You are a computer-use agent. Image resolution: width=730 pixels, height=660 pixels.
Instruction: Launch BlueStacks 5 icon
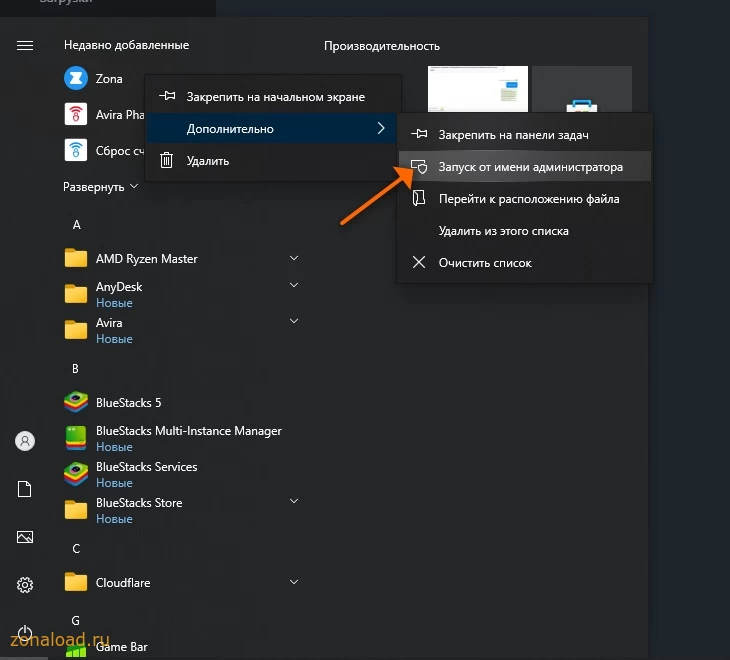tap(76, 402)
